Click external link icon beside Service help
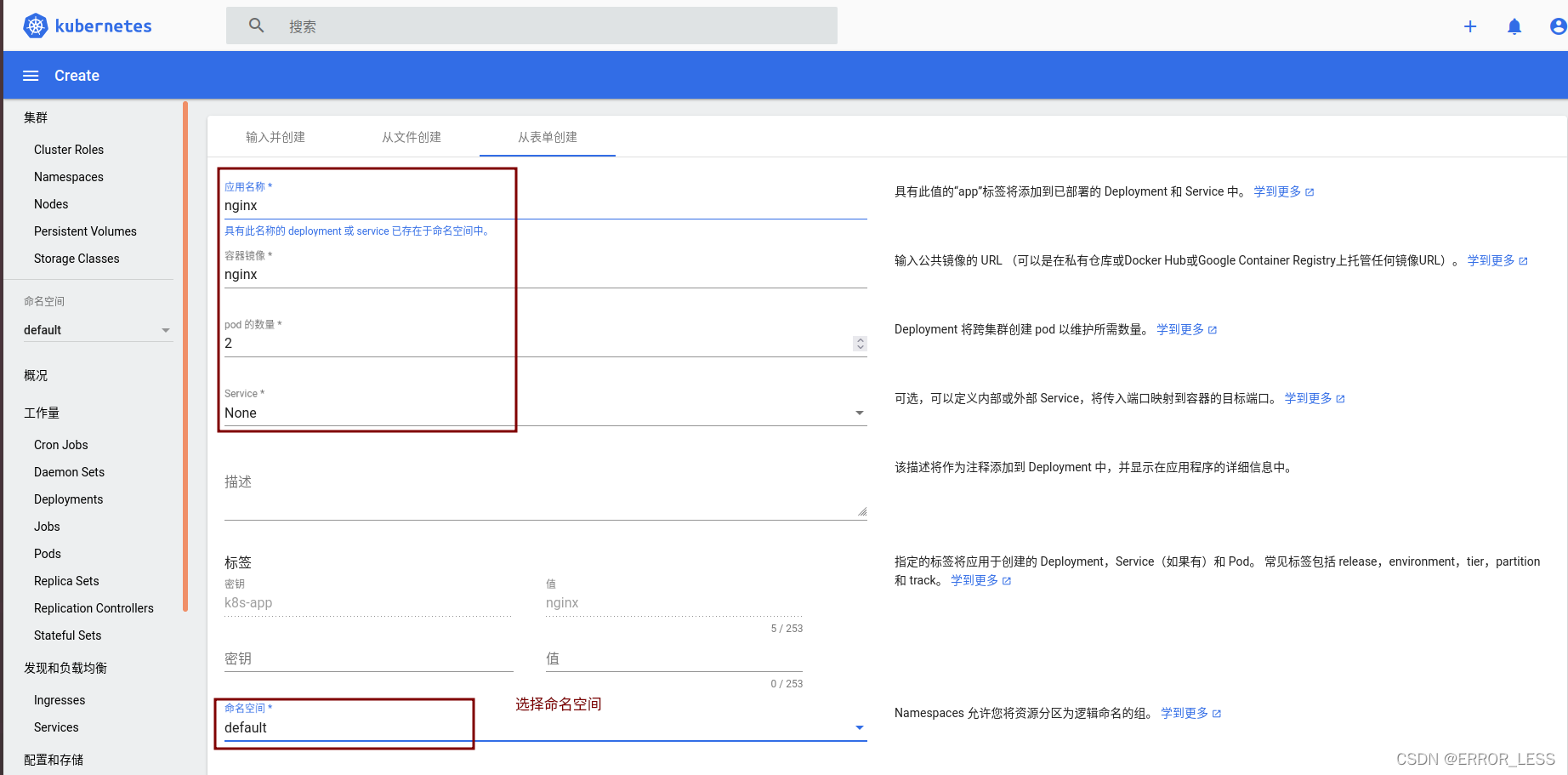1568x775 pixels. 1340,399
